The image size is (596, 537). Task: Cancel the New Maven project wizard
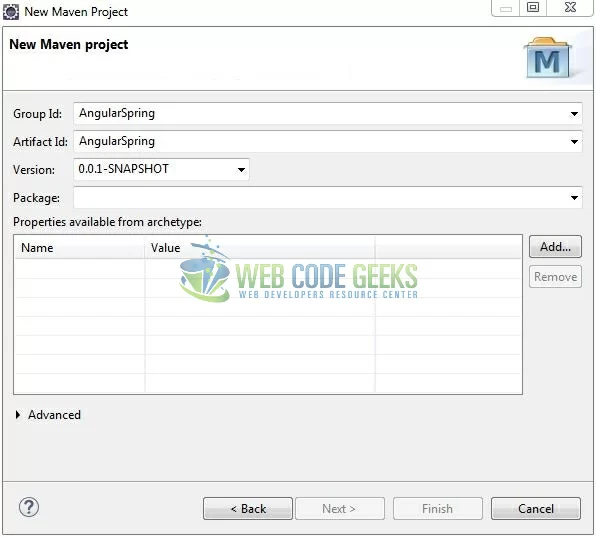point(536,508)
